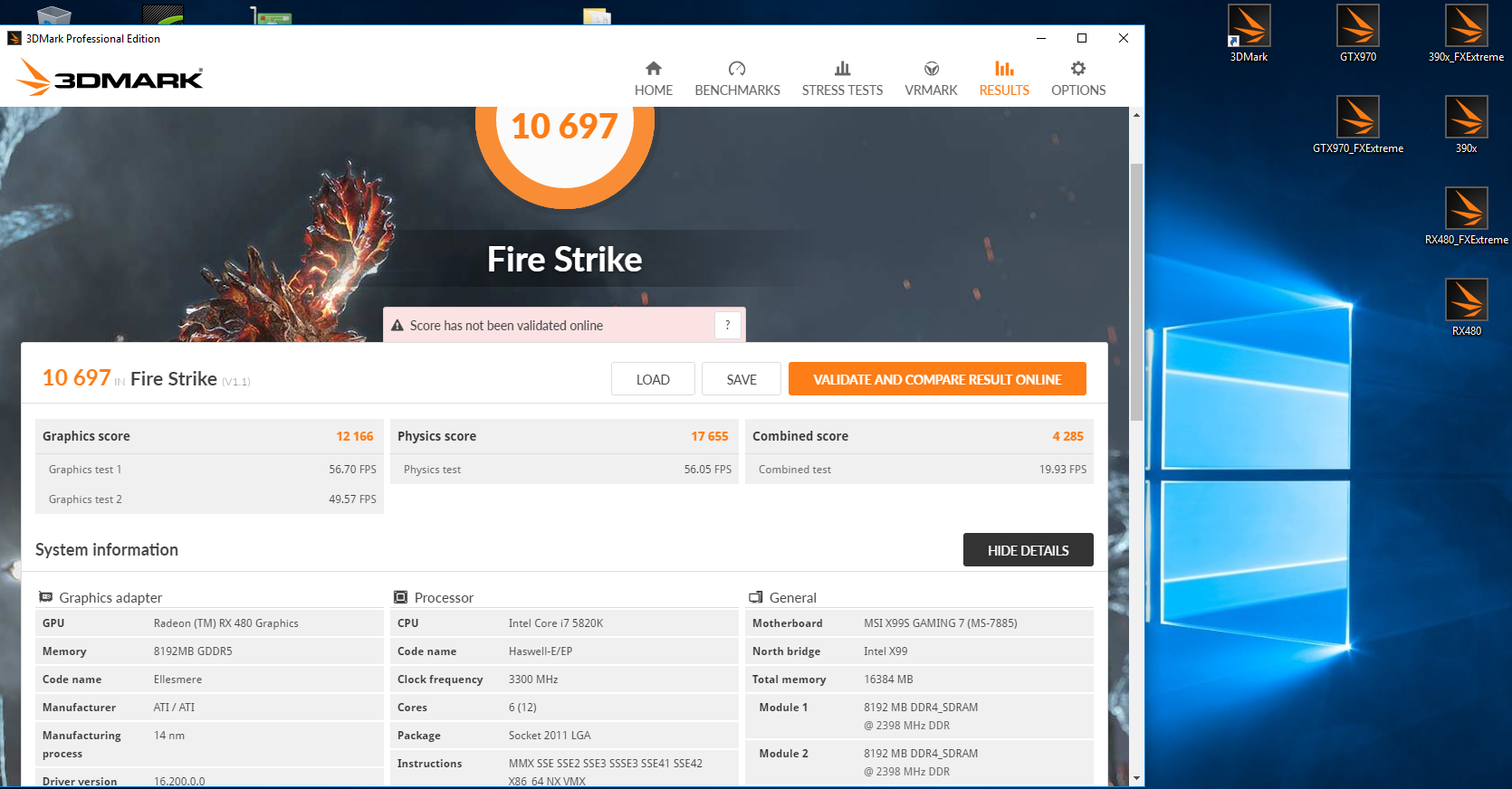
Task: Click Graphics test 1 row
Action: 209,470
